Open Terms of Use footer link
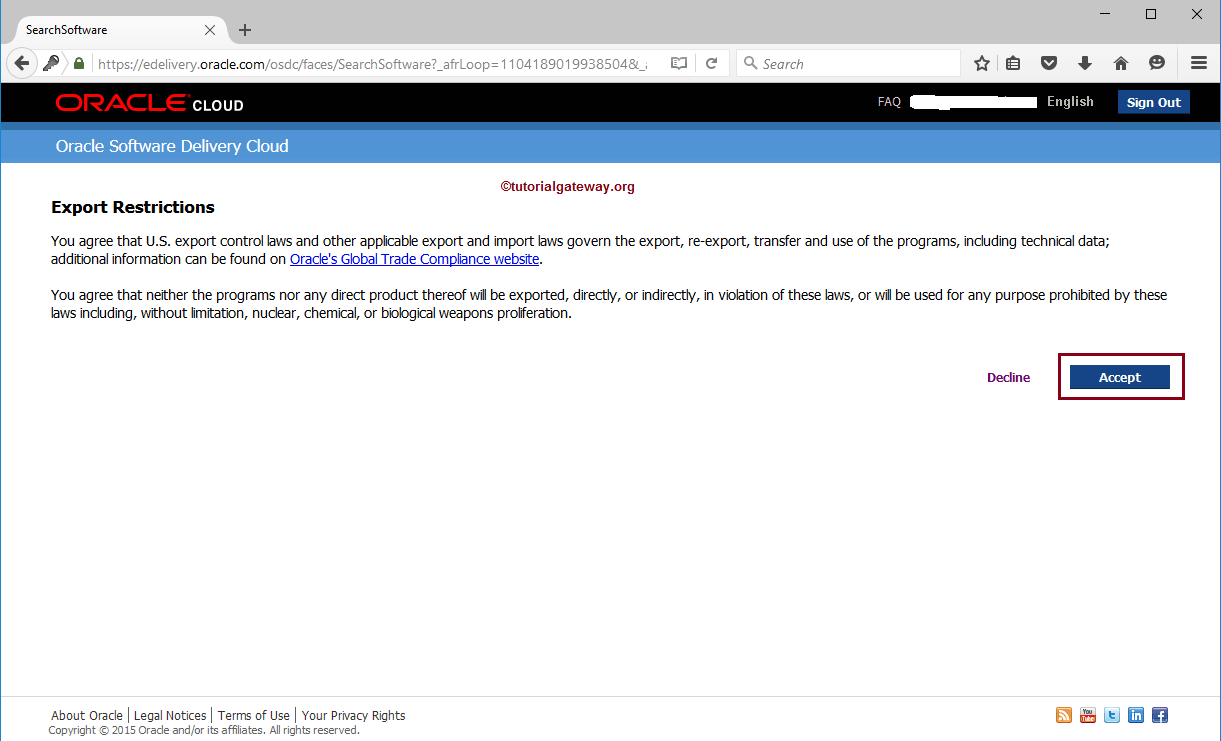Screen dimensions: 1221x741 tap(254, 715)
